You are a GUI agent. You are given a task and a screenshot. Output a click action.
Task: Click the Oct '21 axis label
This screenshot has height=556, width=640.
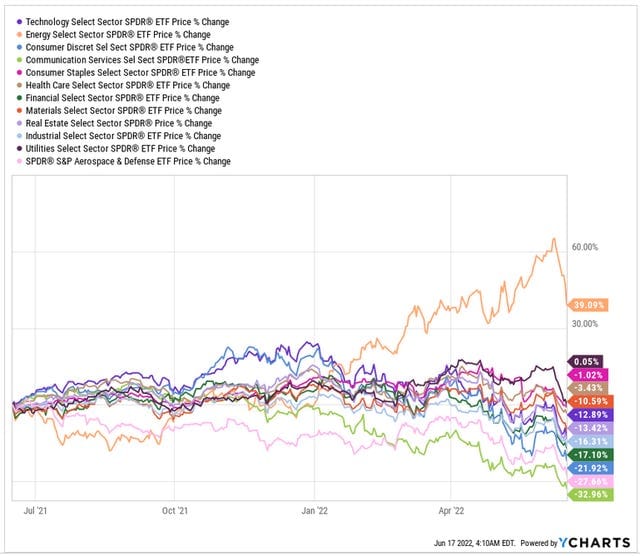click(x=175, y=511)
